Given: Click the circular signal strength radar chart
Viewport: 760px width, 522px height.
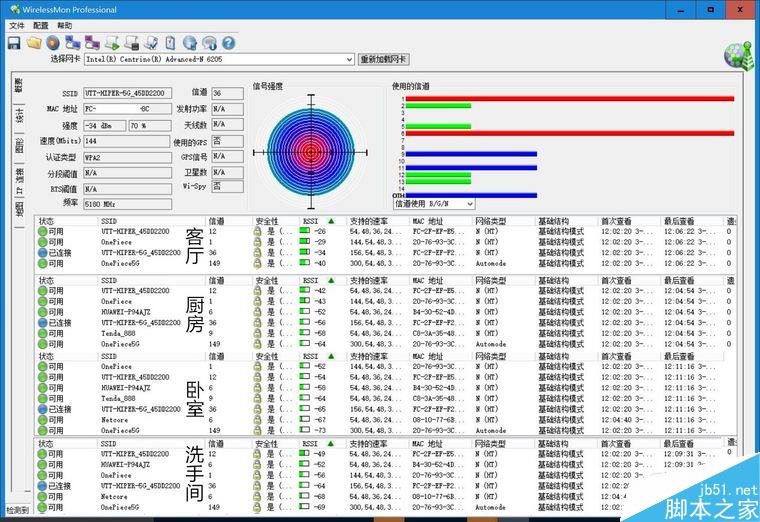Looking at the screenshot, I should [311, 152].
